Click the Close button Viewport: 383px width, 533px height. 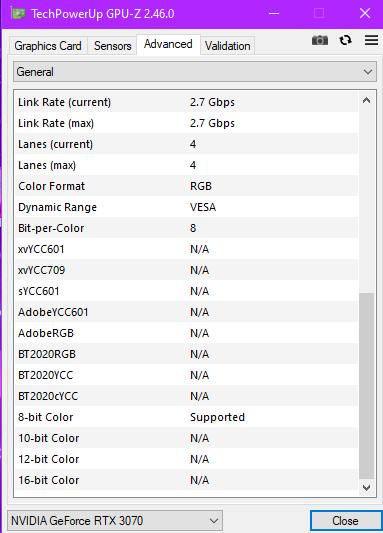click(x=345, y=521)
